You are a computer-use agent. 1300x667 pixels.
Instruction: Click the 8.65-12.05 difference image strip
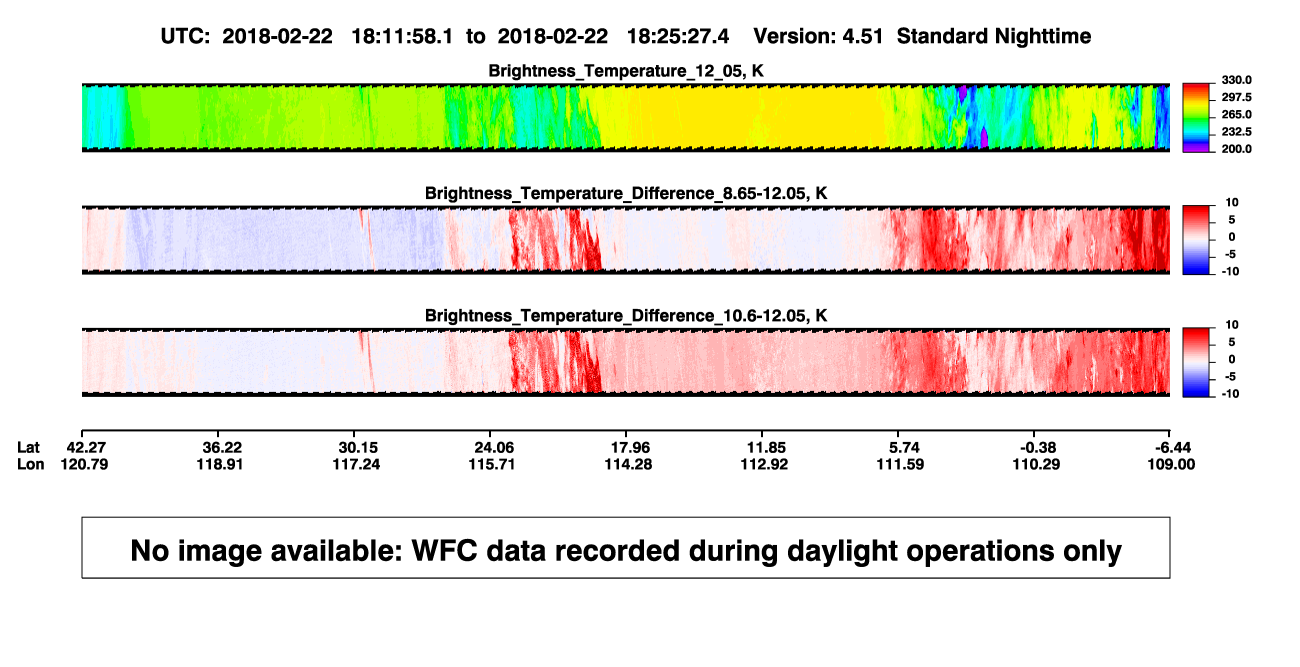(626, 240)
